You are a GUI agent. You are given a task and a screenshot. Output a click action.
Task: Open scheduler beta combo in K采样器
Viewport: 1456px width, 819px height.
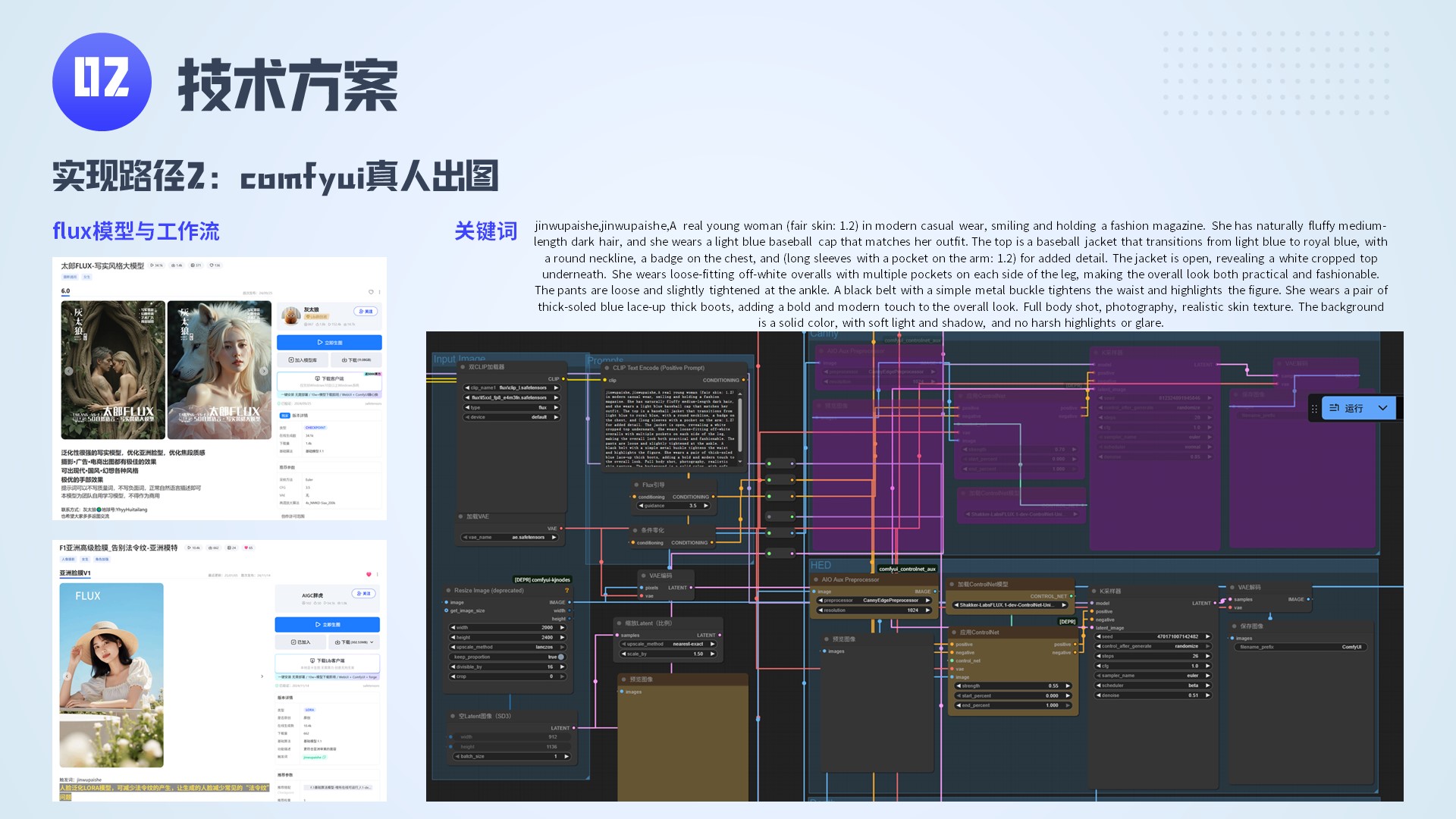1153,685
